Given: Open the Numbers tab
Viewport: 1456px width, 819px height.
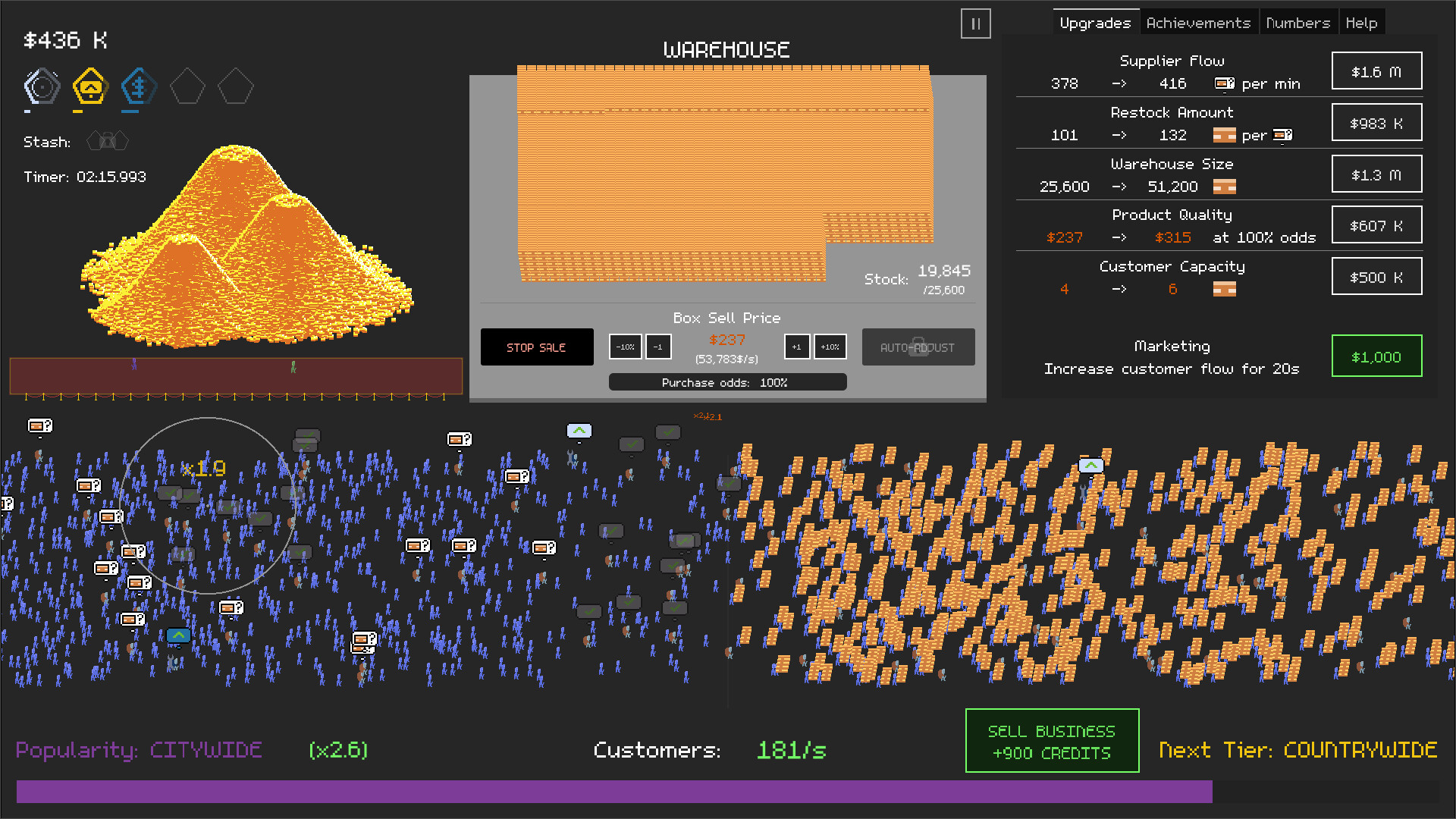Looking at the screenshot, I should (x=1298, y=22).
